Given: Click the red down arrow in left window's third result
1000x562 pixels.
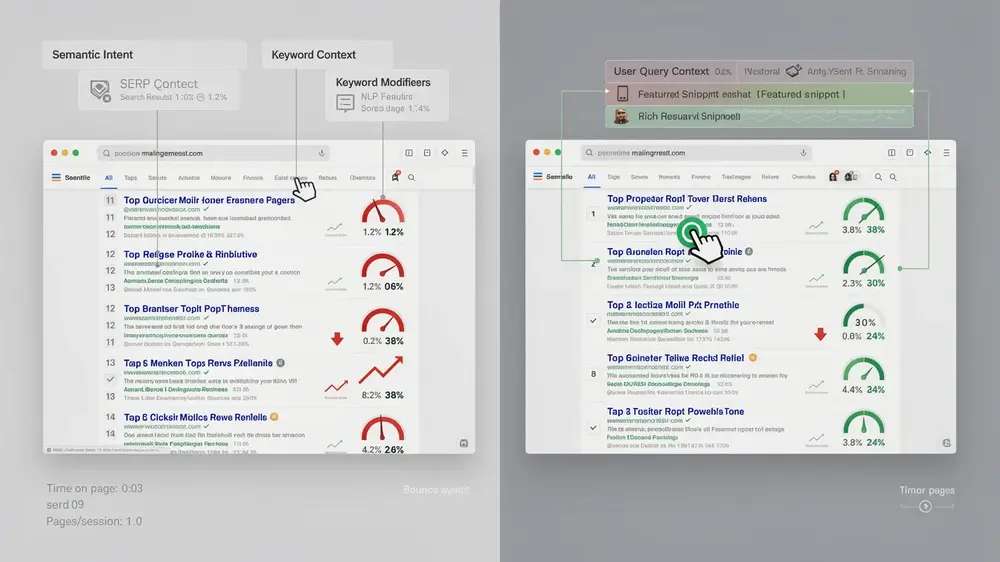Looking at the screenshot, I should tap(337, 338).
